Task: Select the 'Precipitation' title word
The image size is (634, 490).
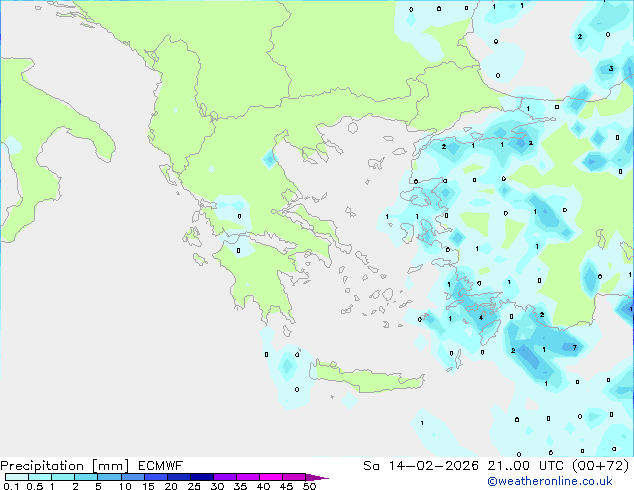Action: click(42, 466)
